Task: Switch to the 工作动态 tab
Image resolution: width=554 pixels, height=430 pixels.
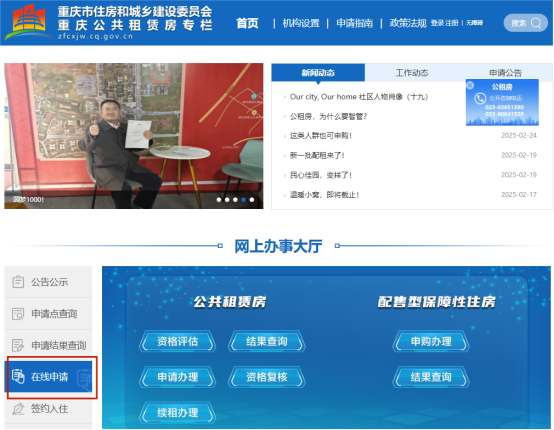Action: point(412,73)
